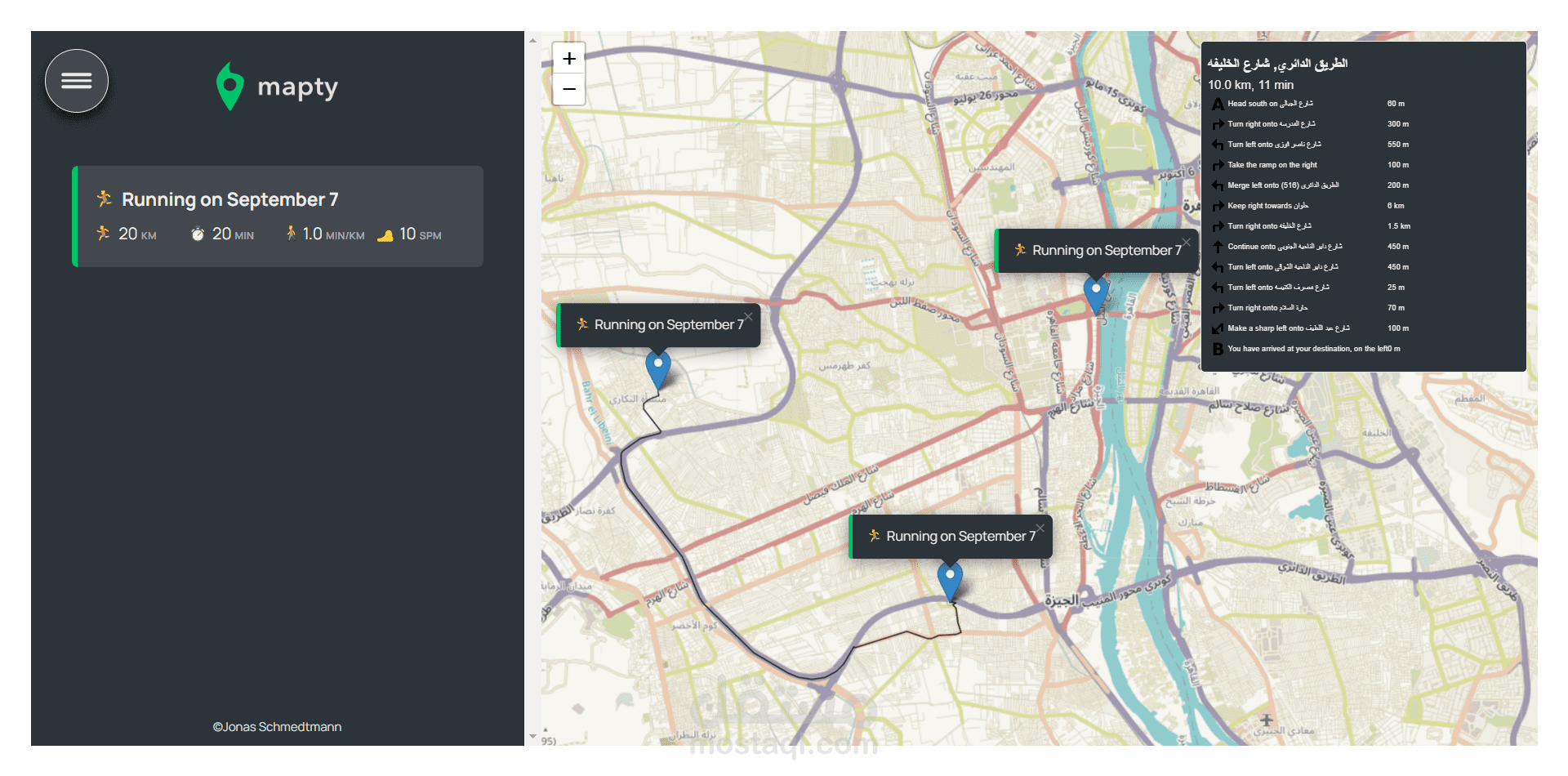Viewport: 1568px width, 776px height.
Task: Select the westernmost blue map marker
Action: [x=657, y=368]
